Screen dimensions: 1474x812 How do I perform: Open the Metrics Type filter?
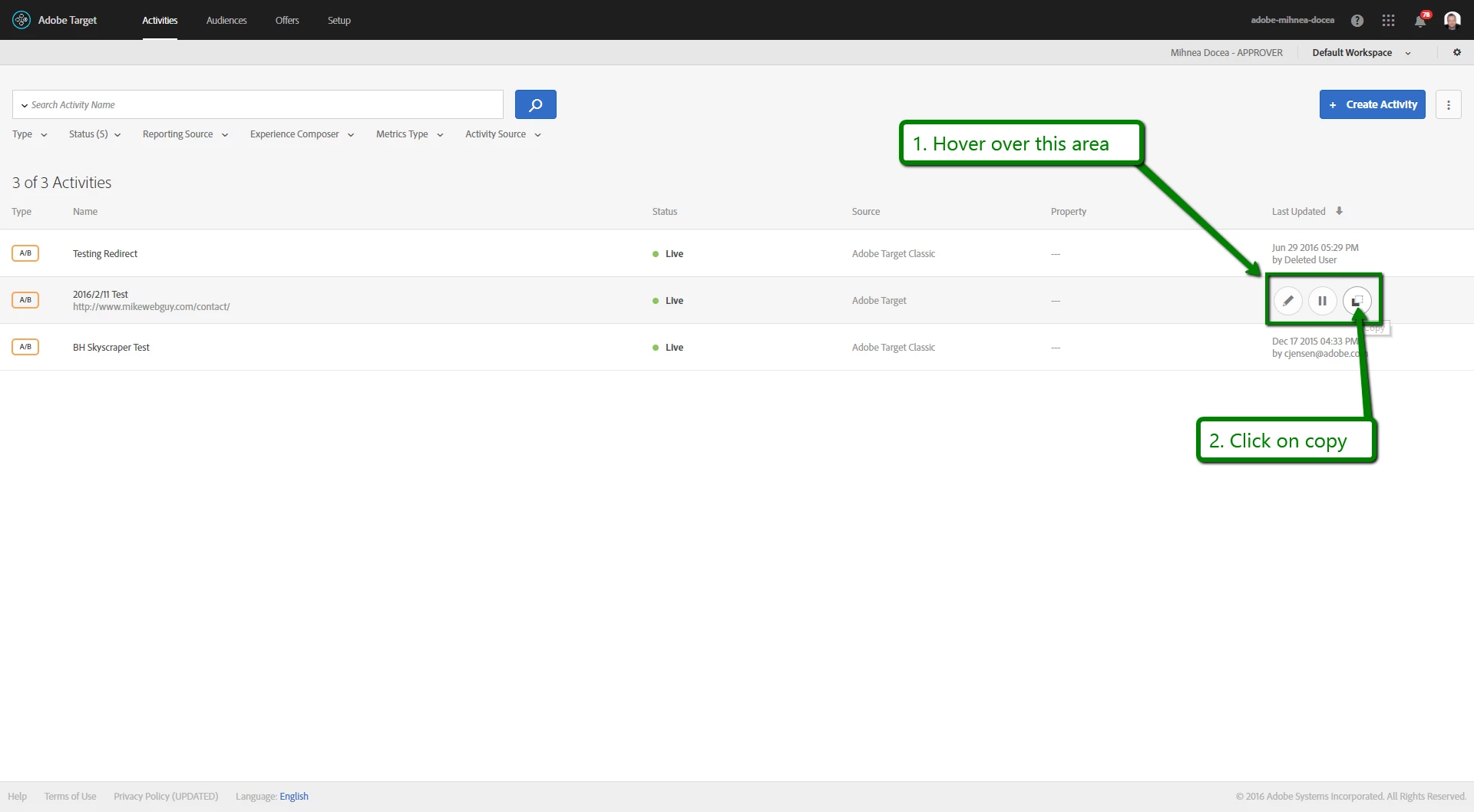(x=410, y=134)
